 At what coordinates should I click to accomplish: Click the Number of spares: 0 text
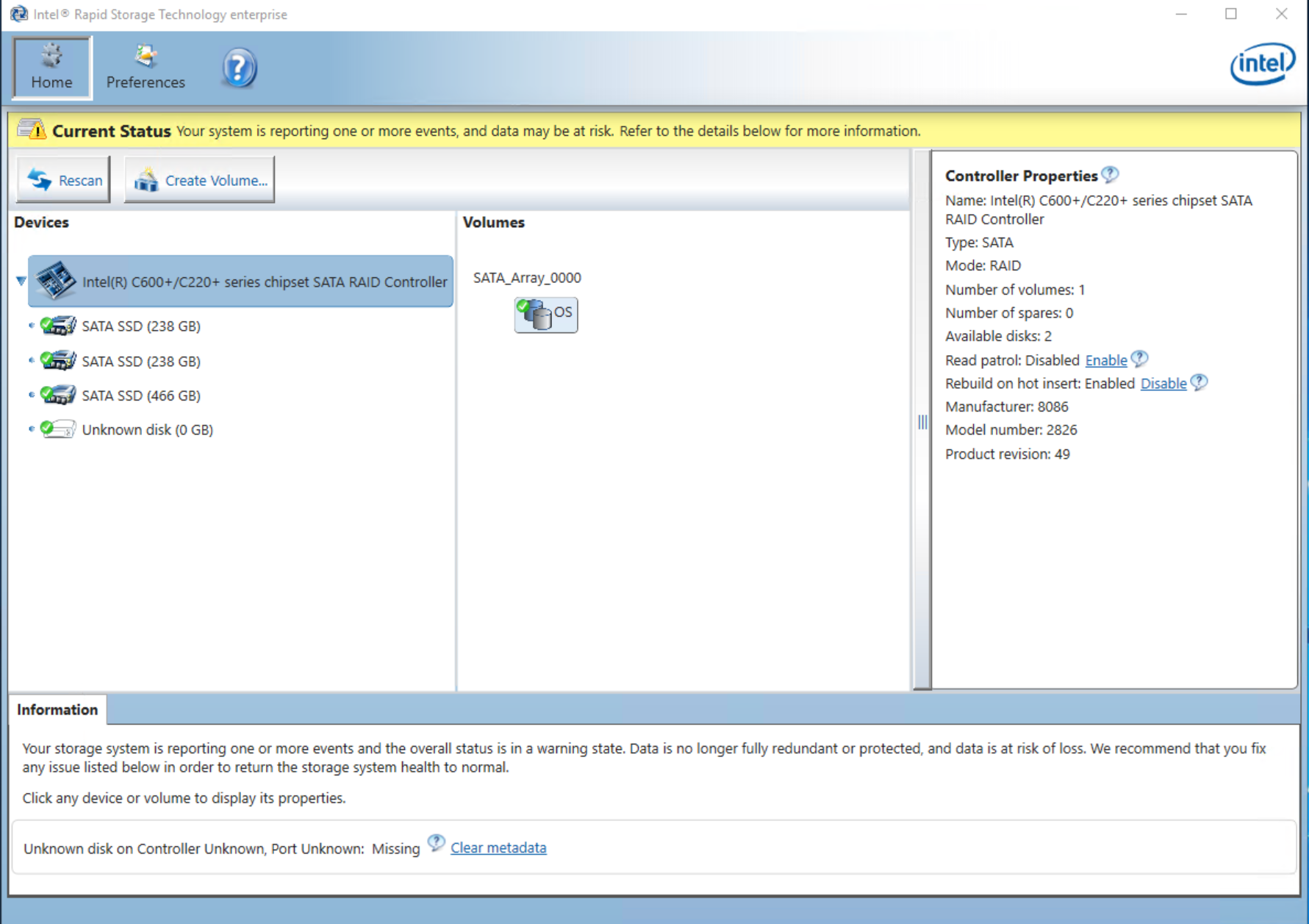coord(1009,312)
